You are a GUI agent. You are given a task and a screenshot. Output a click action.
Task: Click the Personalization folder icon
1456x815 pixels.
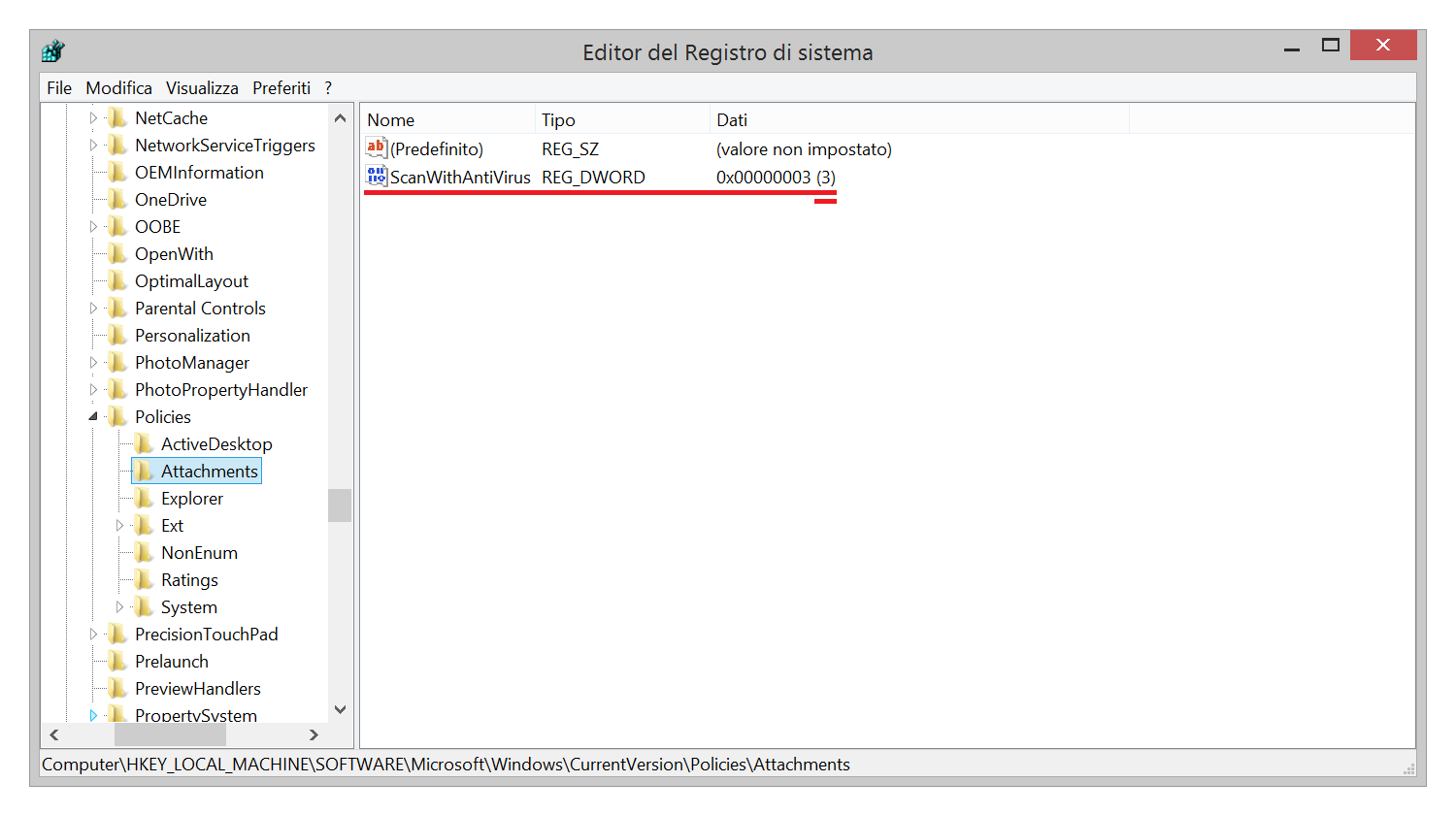117,336
